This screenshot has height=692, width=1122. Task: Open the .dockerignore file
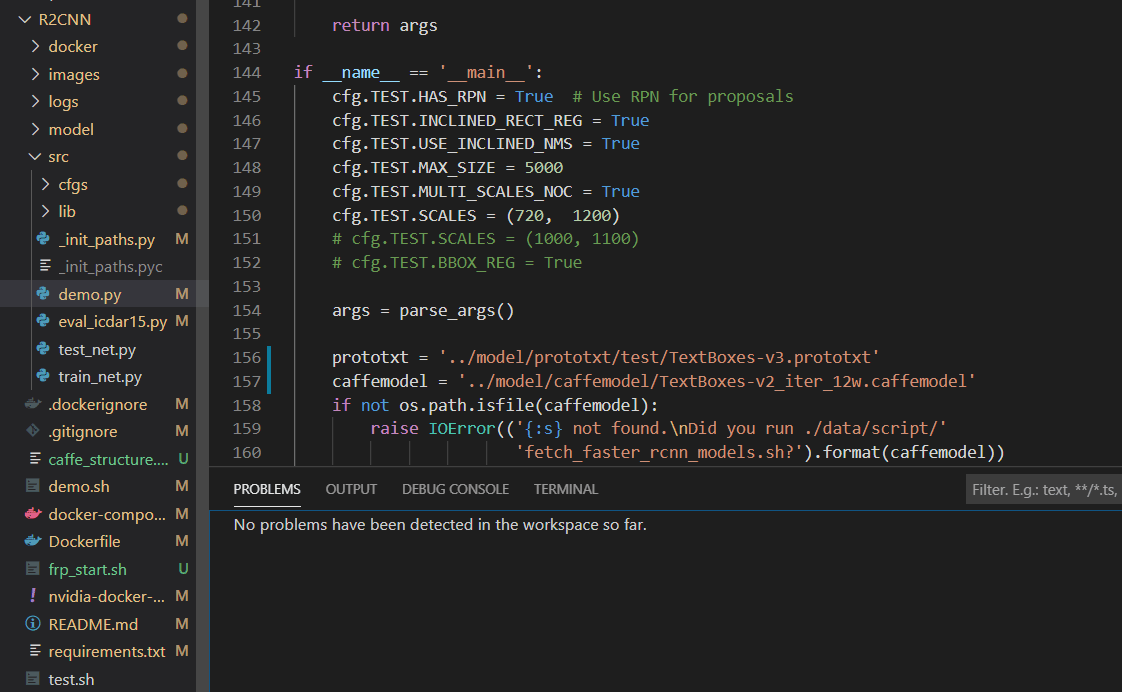tap(97, 404)
